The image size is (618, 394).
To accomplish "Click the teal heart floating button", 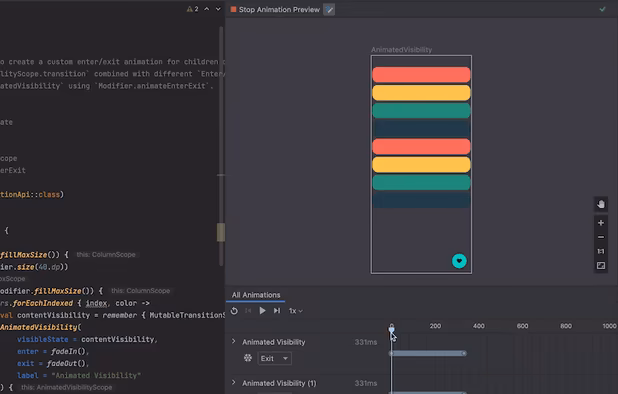I will click(459, 261).
